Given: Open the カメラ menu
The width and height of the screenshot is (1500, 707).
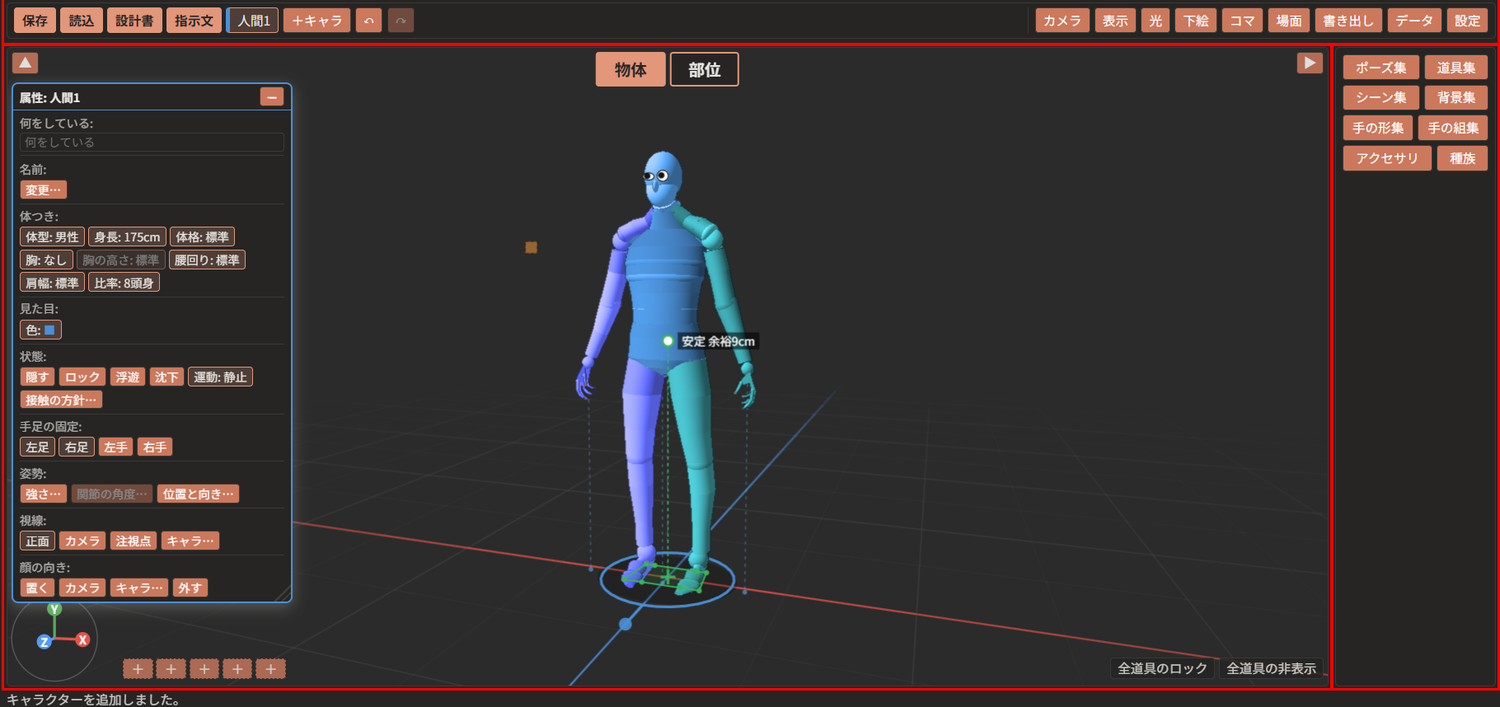Looking at the screenshot, I should coord(1062,20).
